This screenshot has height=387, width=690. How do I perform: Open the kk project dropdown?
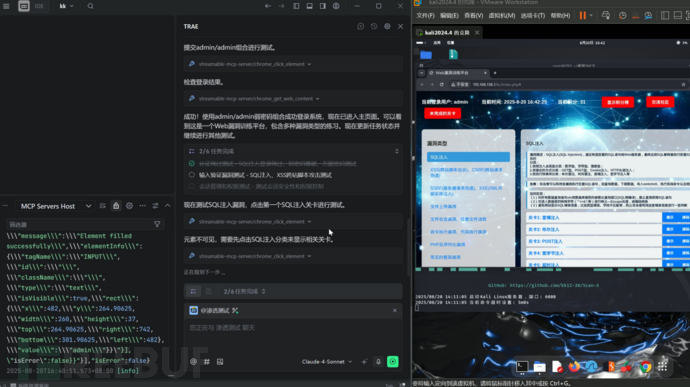click(66, 6)
